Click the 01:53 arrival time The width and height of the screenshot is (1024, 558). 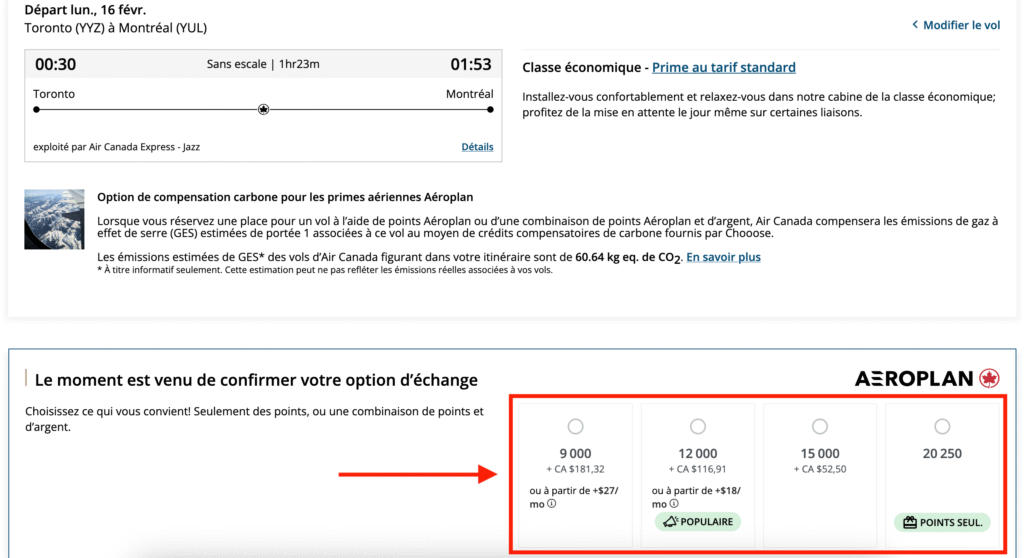click(x=470, y=64)
